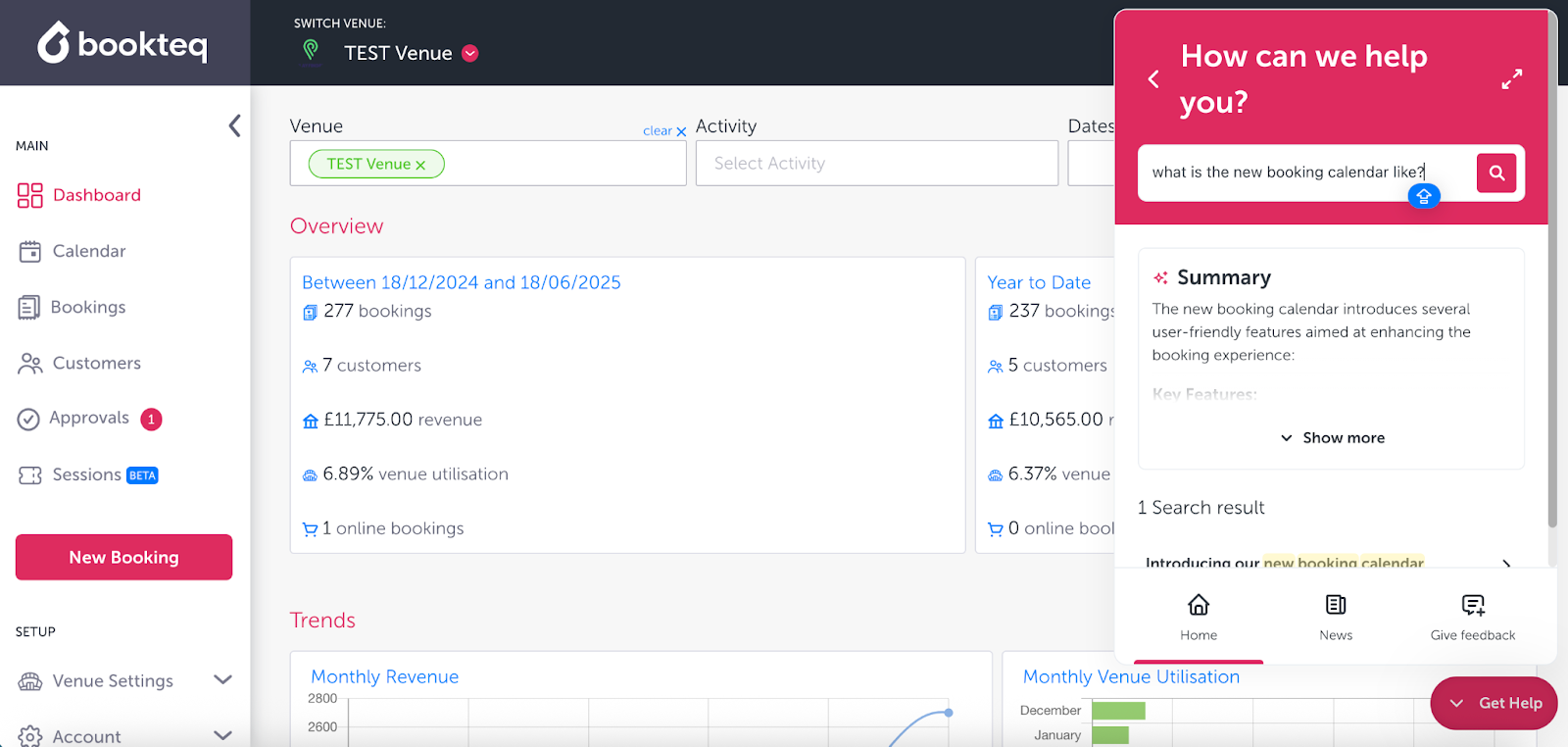Open the Sessions ticket icon

[x=30, y=475]
